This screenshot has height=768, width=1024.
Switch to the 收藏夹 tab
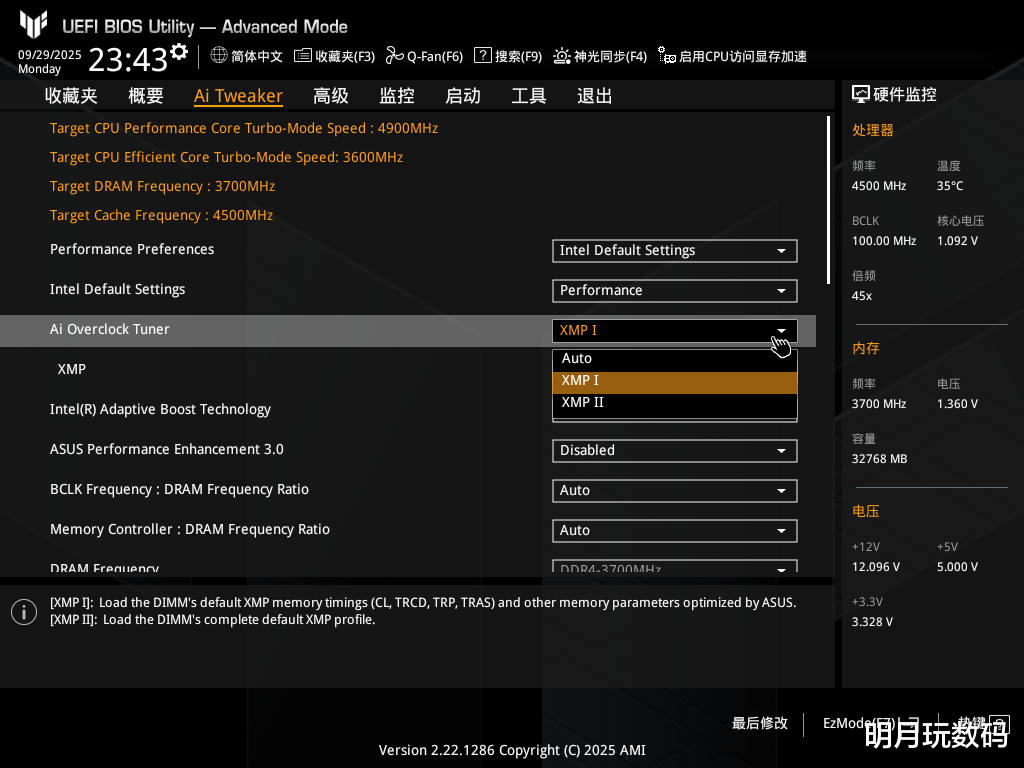click(x=71, y=96)
